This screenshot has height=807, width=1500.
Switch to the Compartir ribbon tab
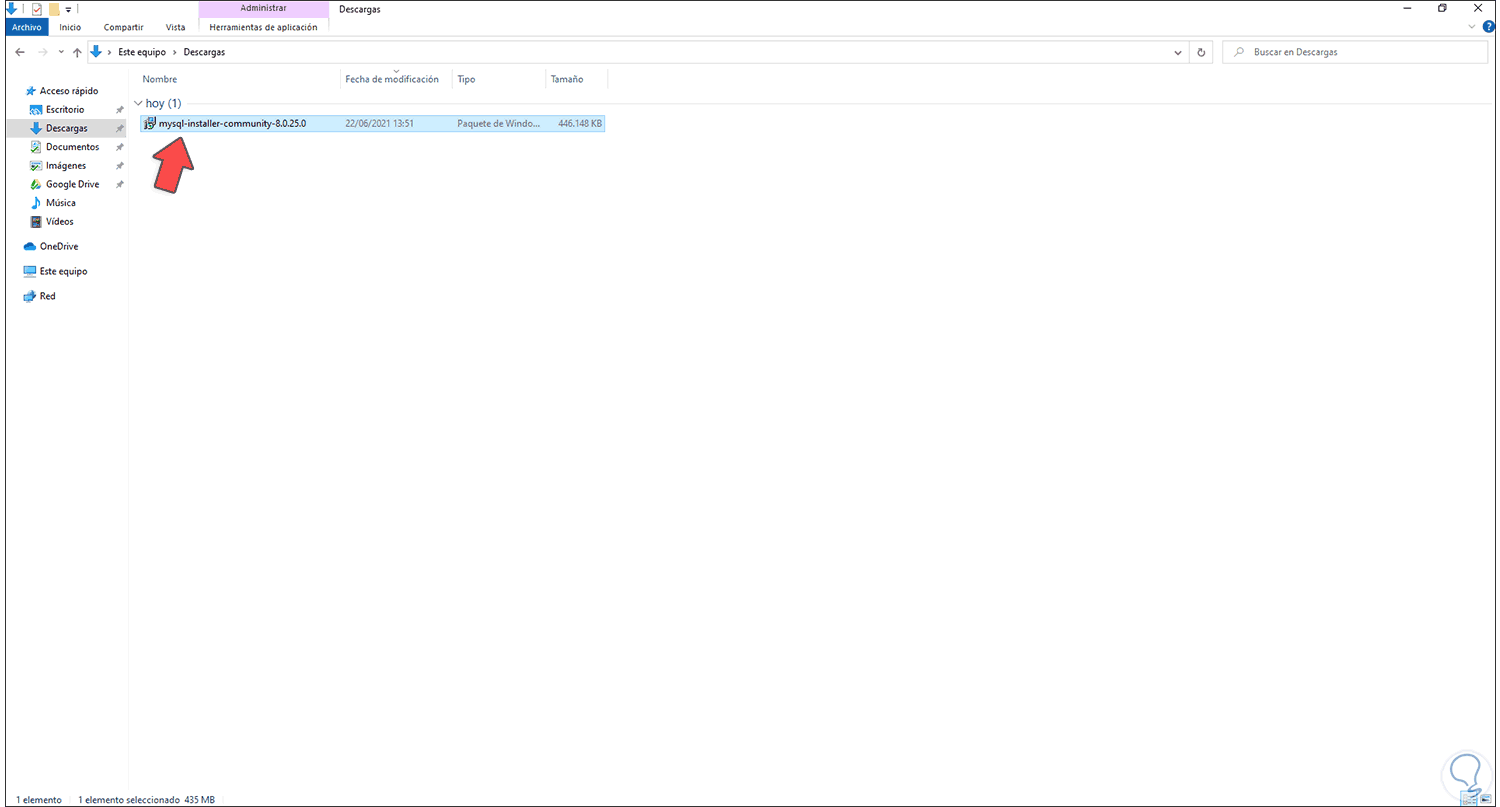coord(124,27)
